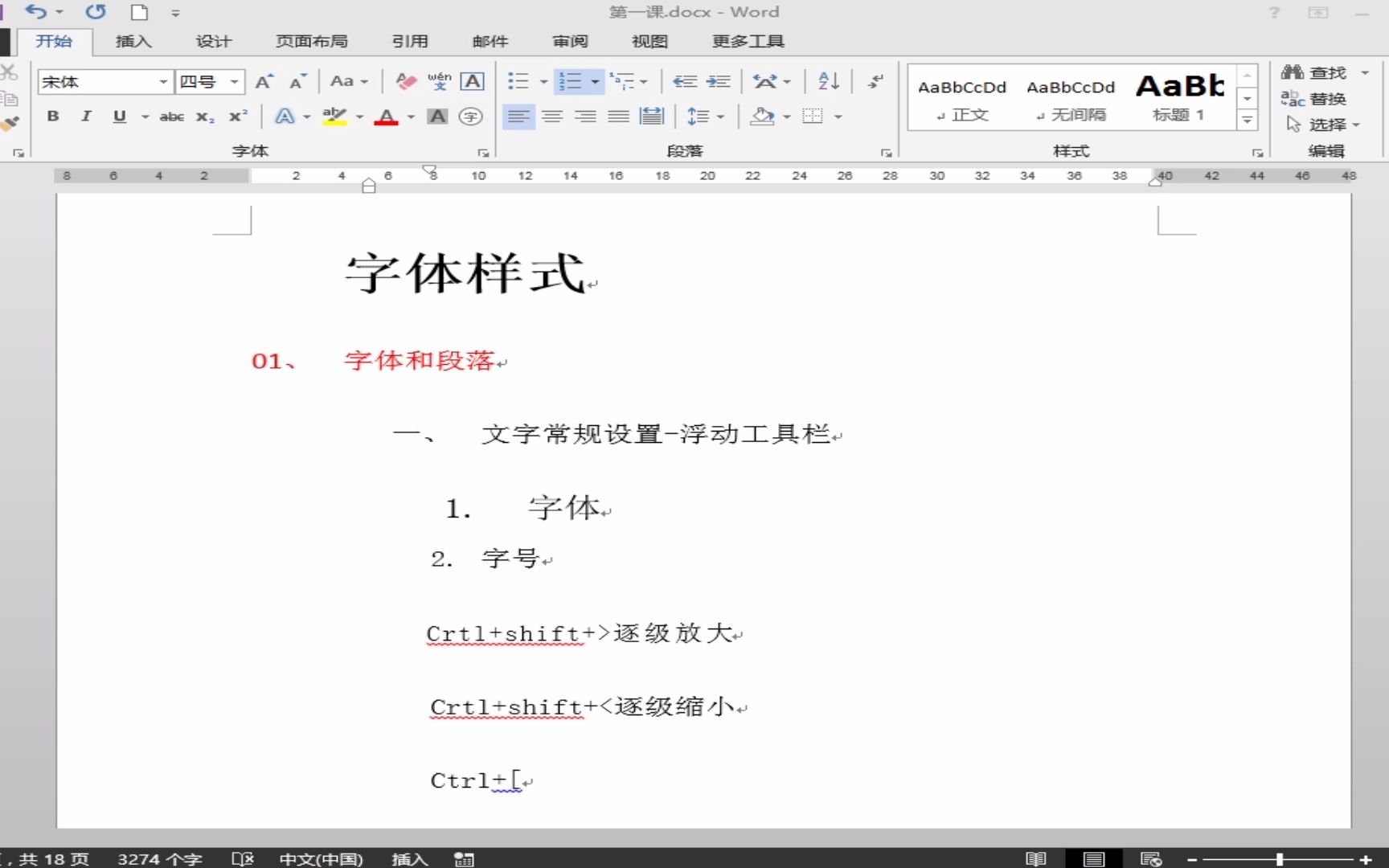Switch to web layout view in status bar
1389x868 pixels.
coord(1151,859)
